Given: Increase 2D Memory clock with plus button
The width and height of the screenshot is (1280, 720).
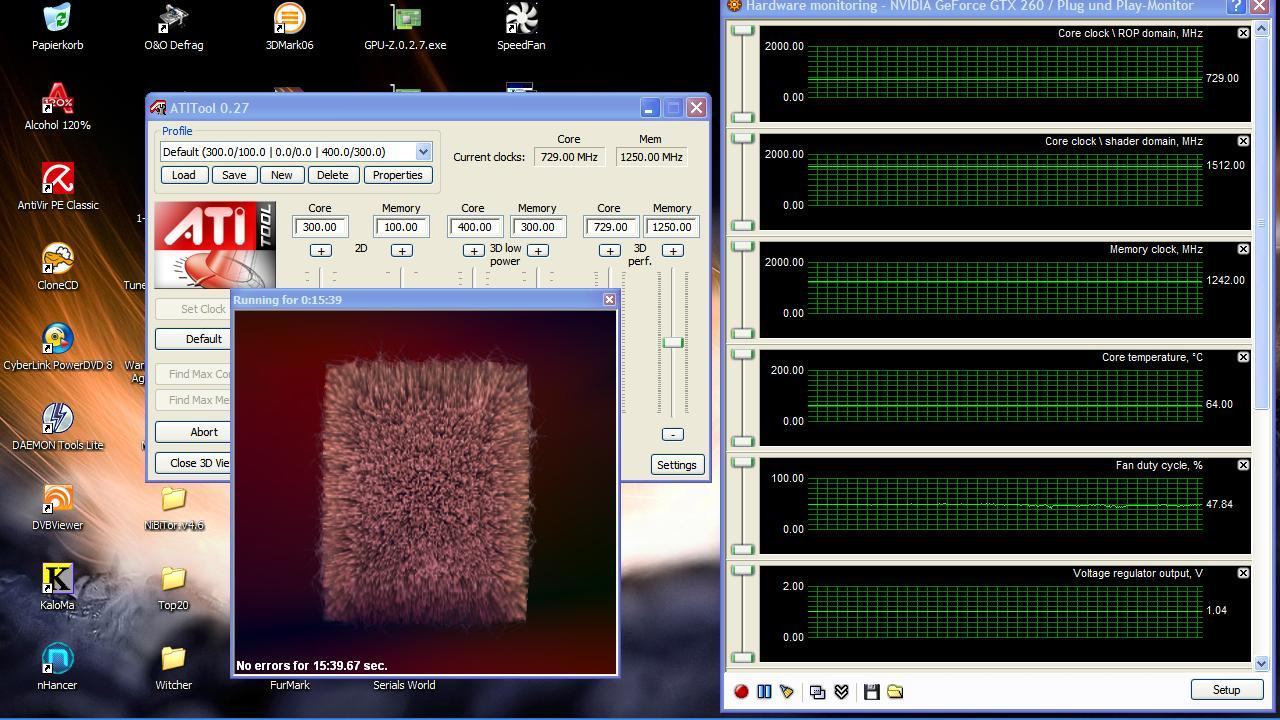Looking at the screenshot, I should (x=401, y=251).
